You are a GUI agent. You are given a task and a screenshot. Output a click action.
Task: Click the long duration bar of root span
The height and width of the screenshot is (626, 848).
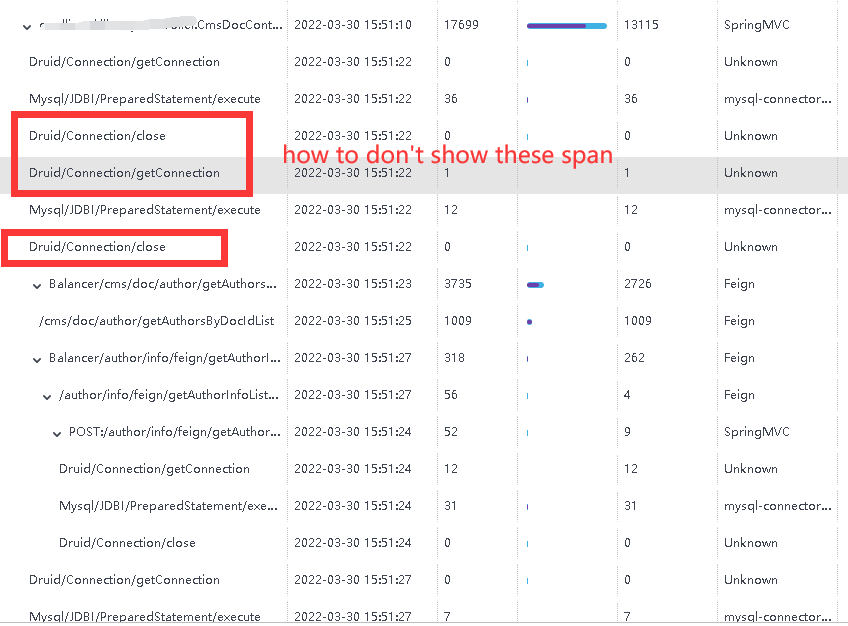pyautogui.click(x=566, y=26)
